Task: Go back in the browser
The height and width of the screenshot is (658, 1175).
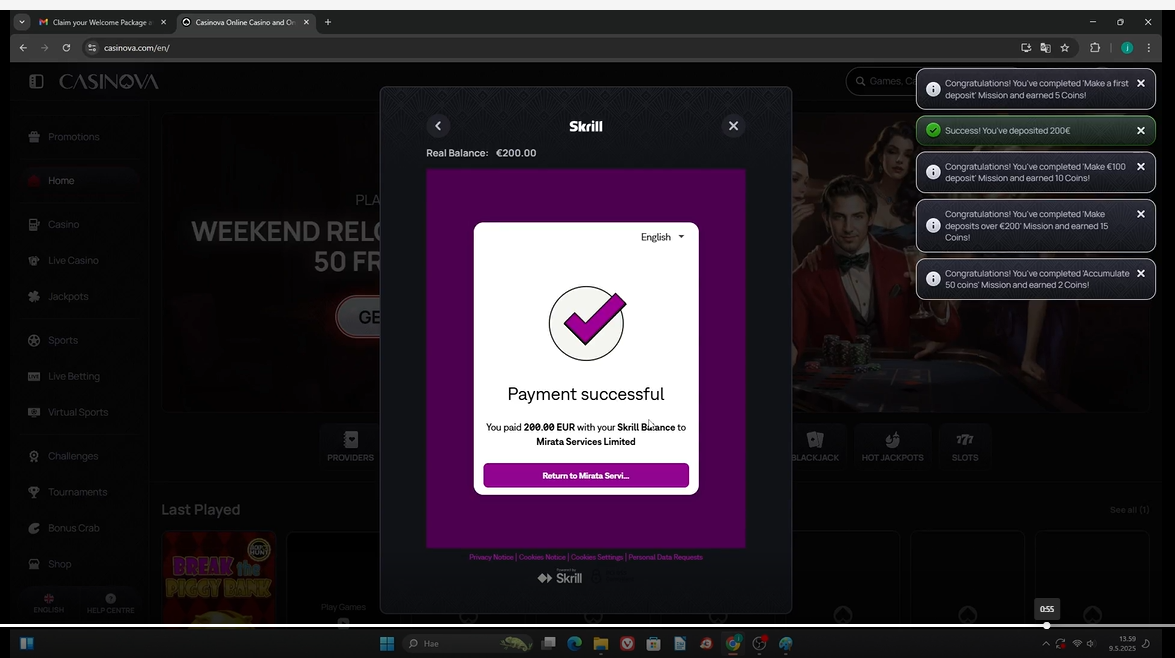Action: point(23,47)
